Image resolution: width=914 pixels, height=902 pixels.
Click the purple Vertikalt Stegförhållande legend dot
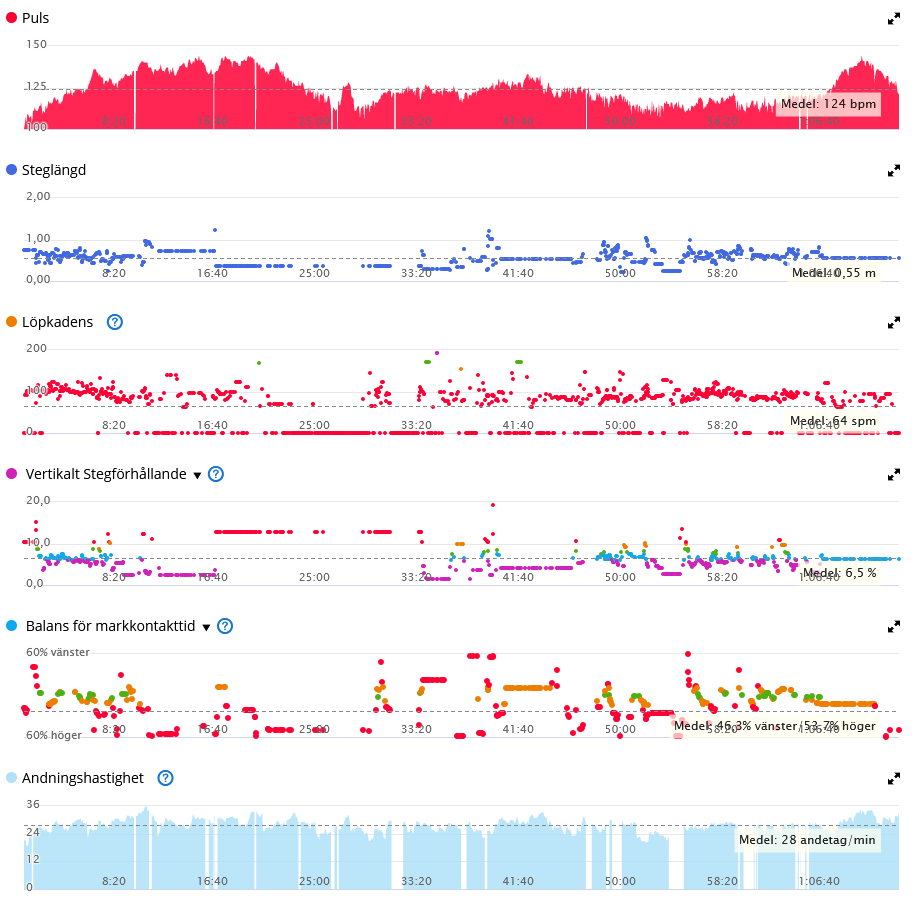click(x=11, y=474)
